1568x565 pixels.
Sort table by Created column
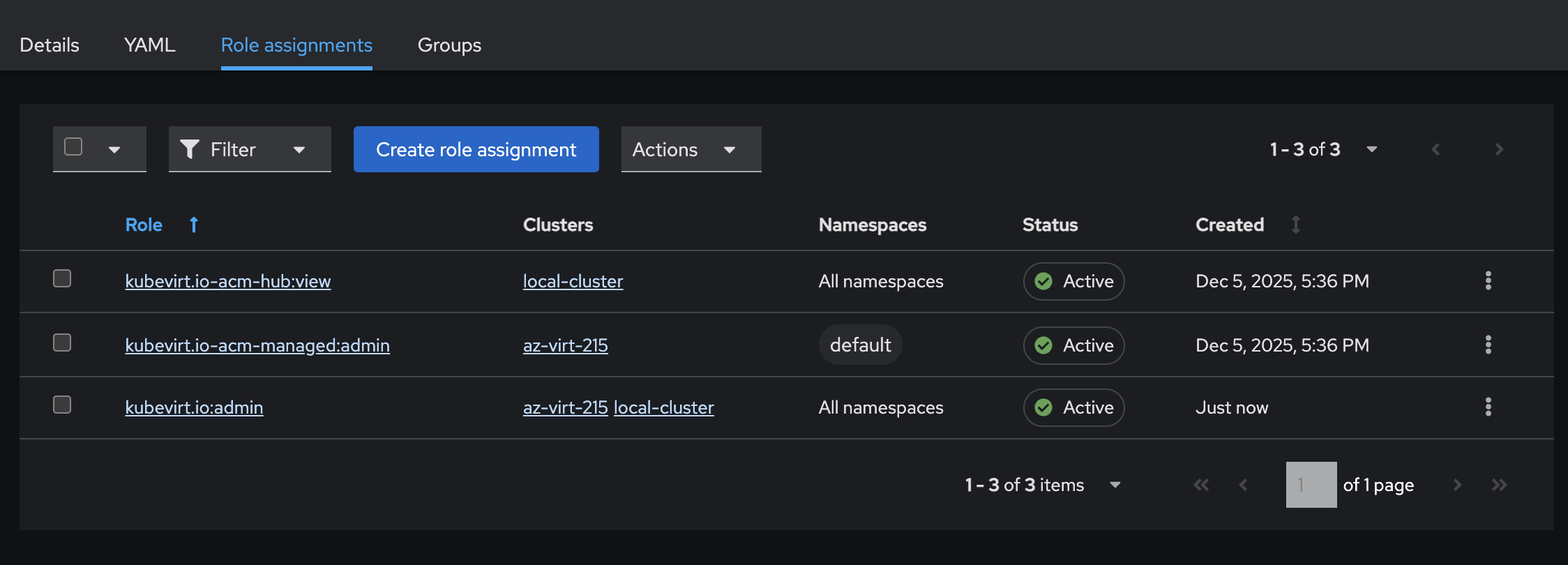[x=1295, y=225]
